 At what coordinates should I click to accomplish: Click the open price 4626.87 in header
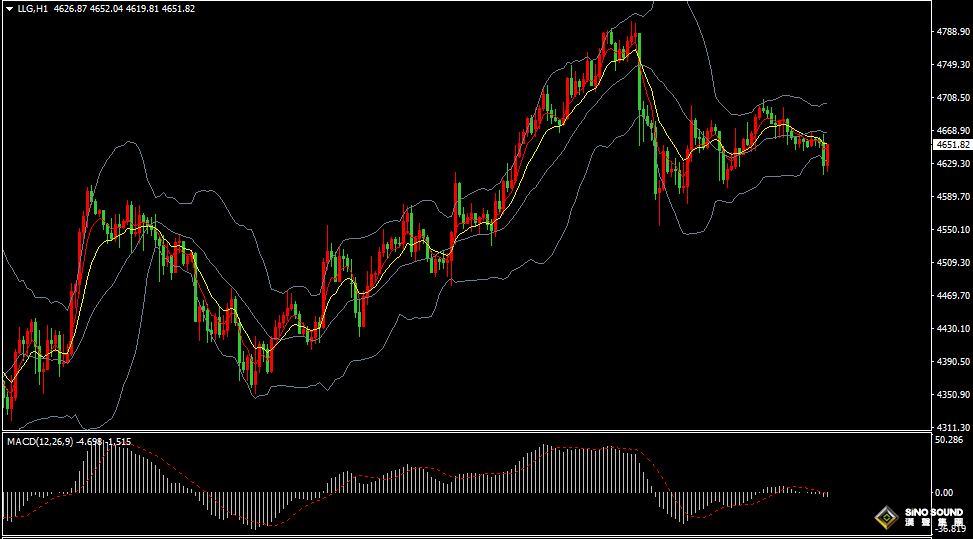69,9
